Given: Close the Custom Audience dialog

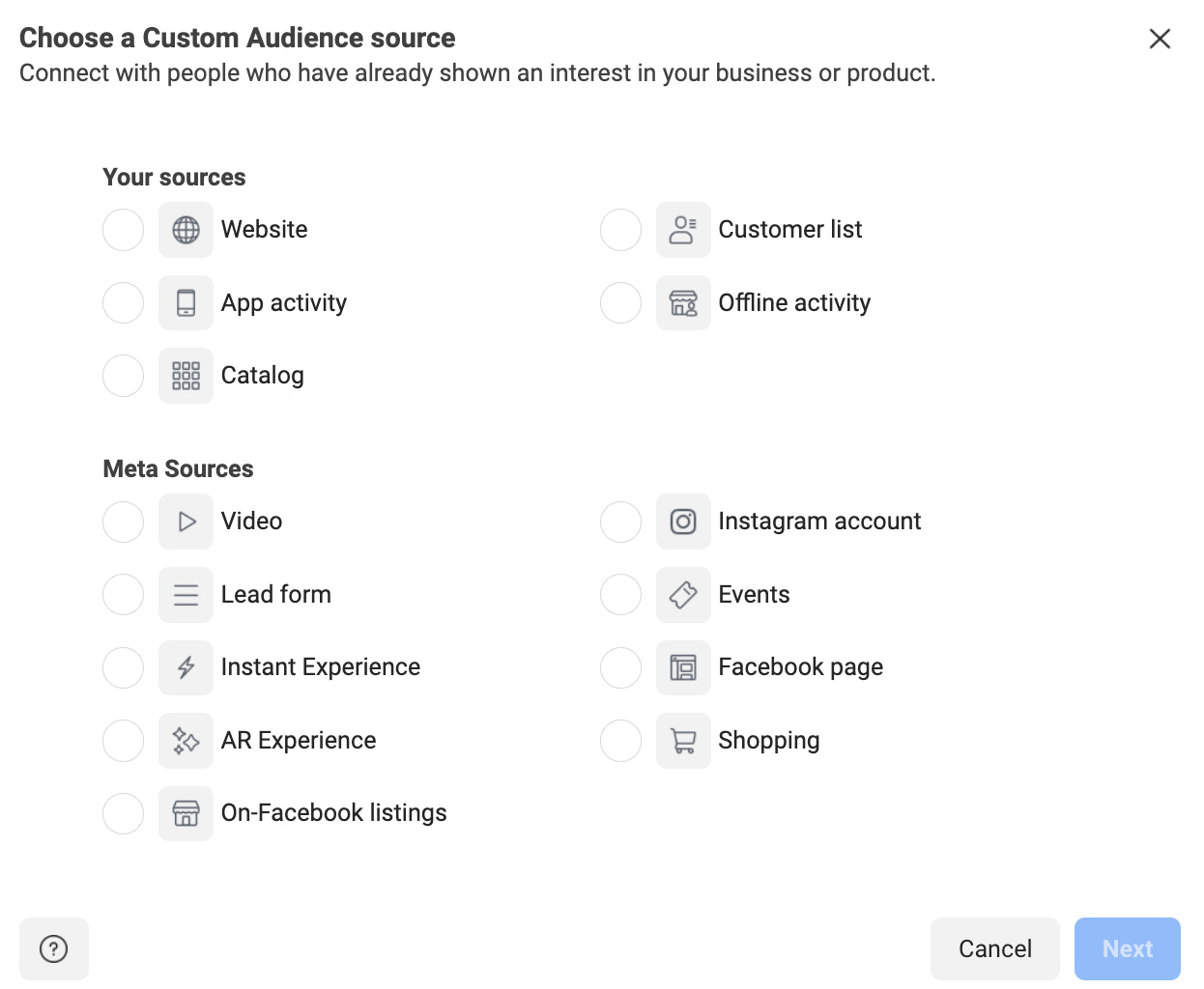Looking at the screenshot, I should (1160, 39).
